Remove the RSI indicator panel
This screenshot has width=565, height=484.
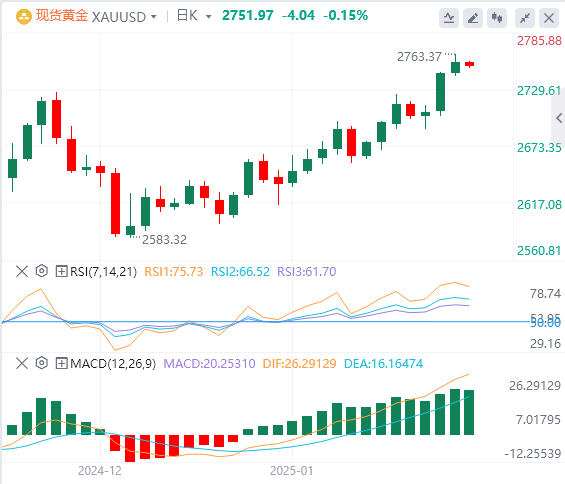(x=22, y=271)
